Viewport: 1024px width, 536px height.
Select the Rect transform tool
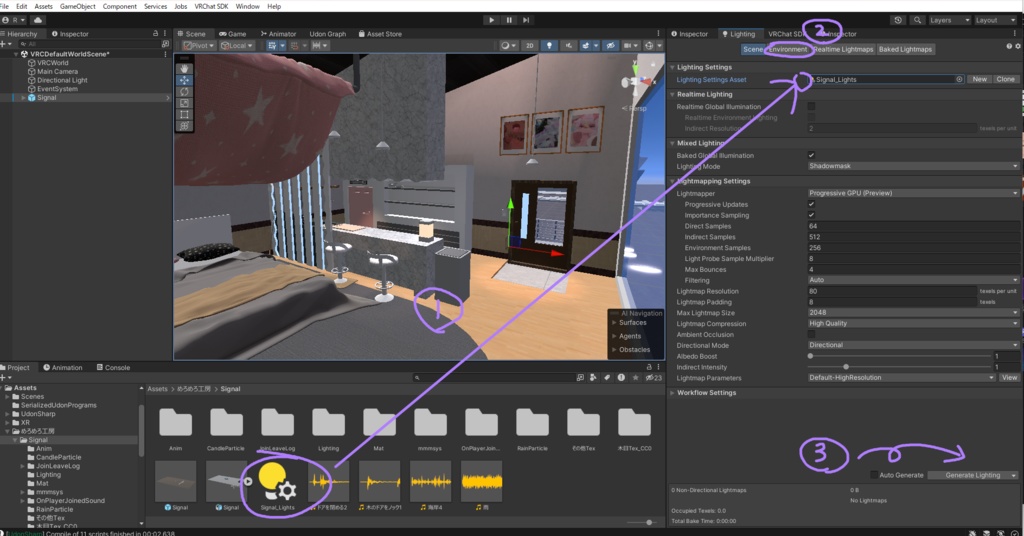point(184,114)
